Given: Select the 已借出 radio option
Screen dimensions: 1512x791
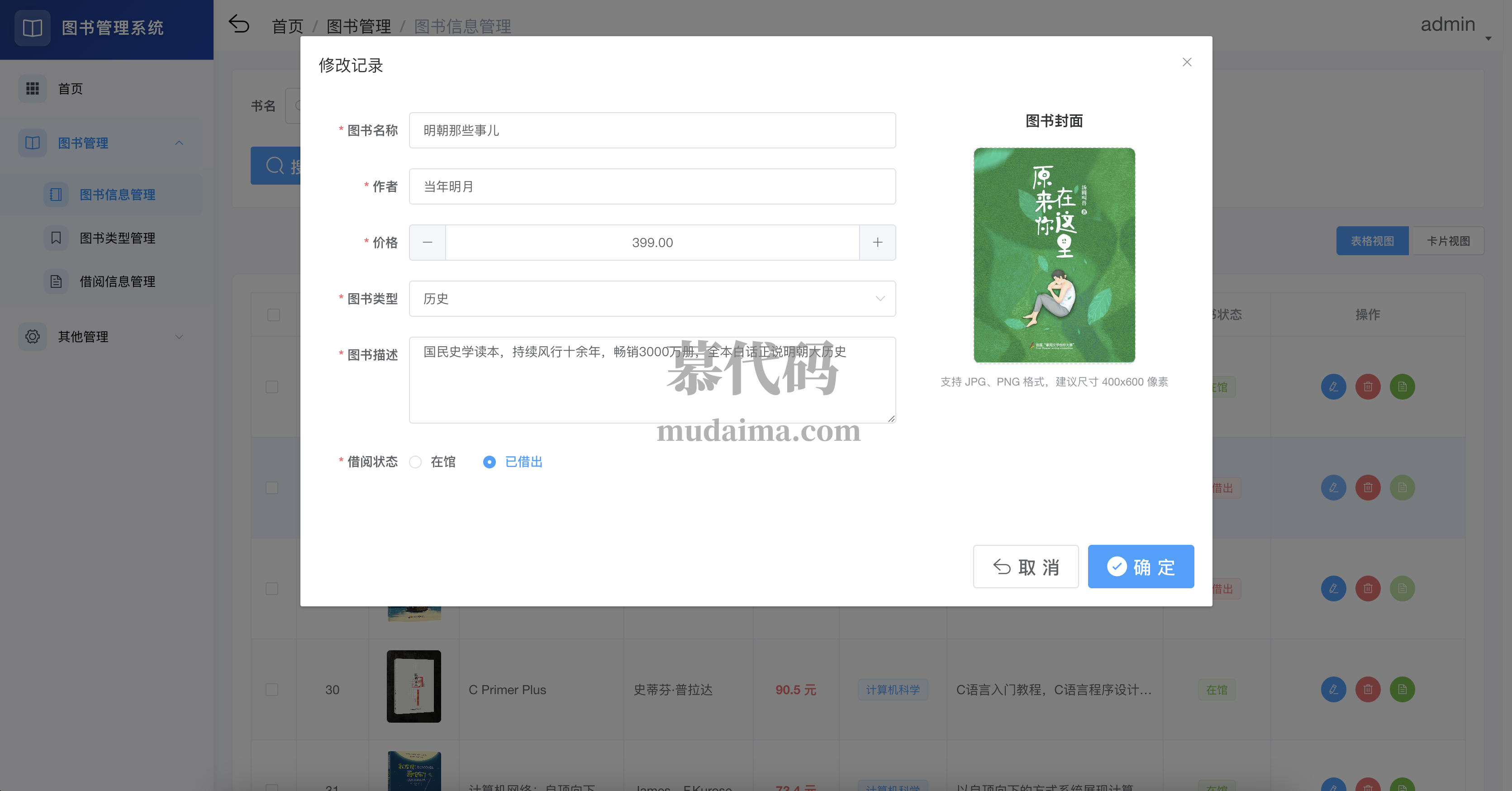Looking at the screenshot, I should pyautogui.click(x=490, y=462).
